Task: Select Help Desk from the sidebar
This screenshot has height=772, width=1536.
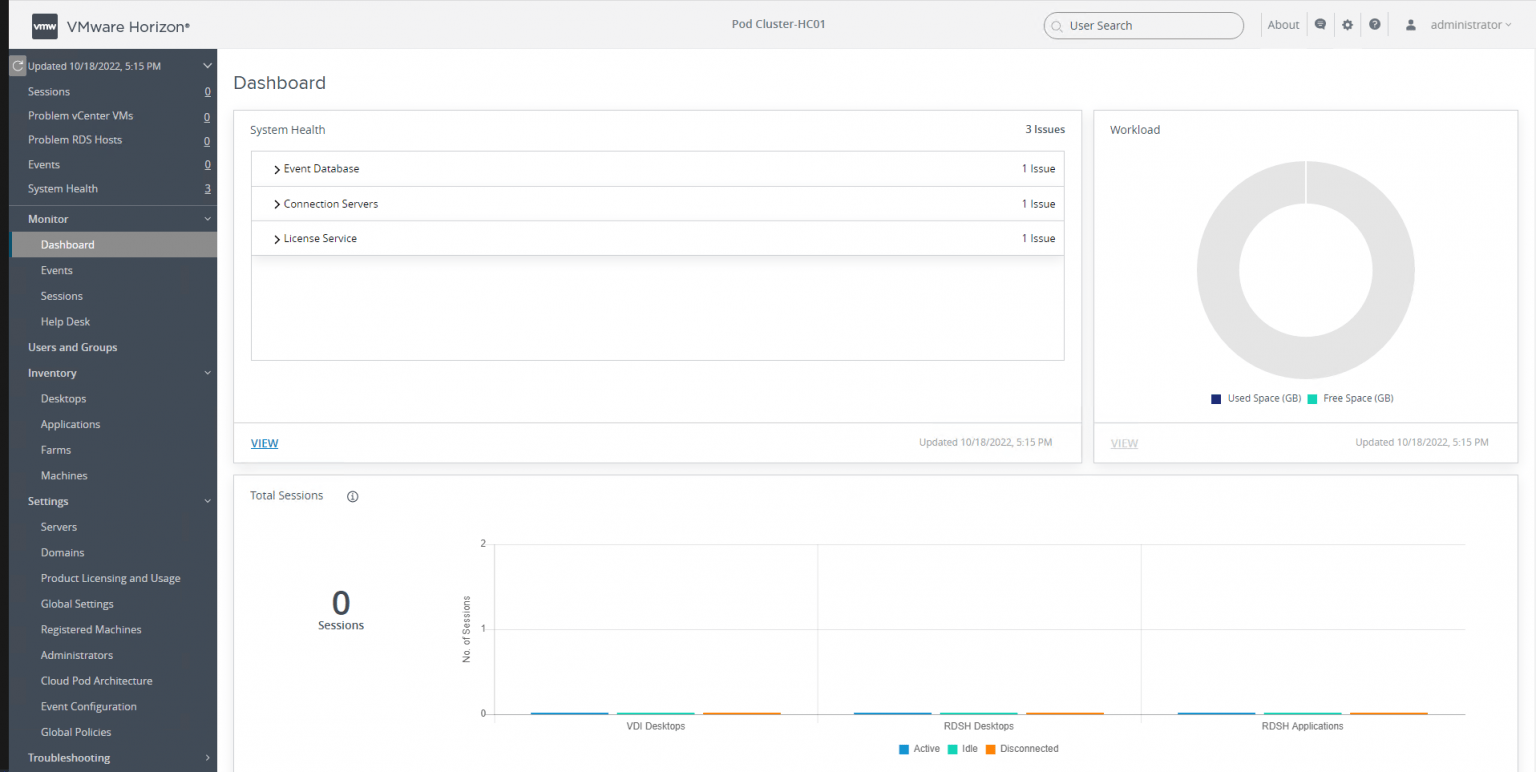Action: (x=64, y=321)
